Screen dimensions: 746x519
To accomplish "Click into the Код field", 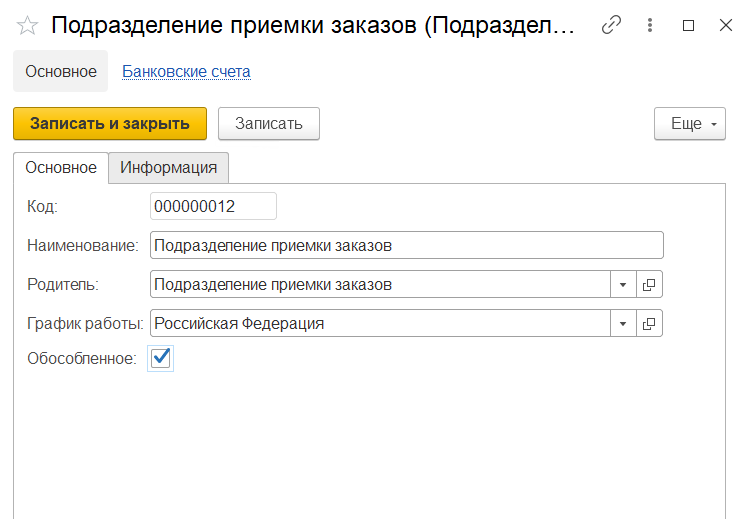I will pyautogui.click(x=212, y=206).
